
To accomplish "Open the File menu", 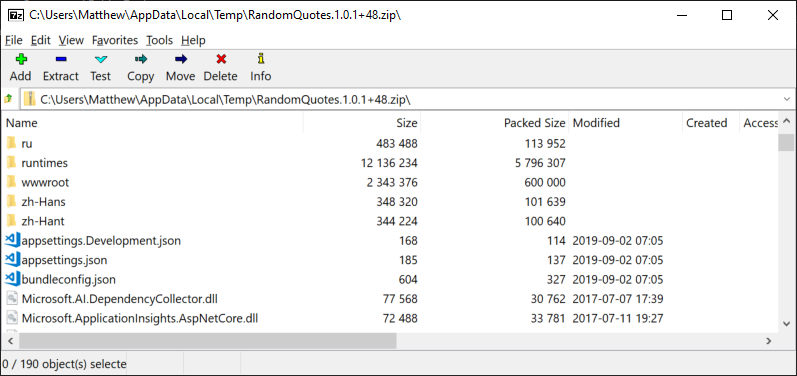I will click(x=14, y=40).
